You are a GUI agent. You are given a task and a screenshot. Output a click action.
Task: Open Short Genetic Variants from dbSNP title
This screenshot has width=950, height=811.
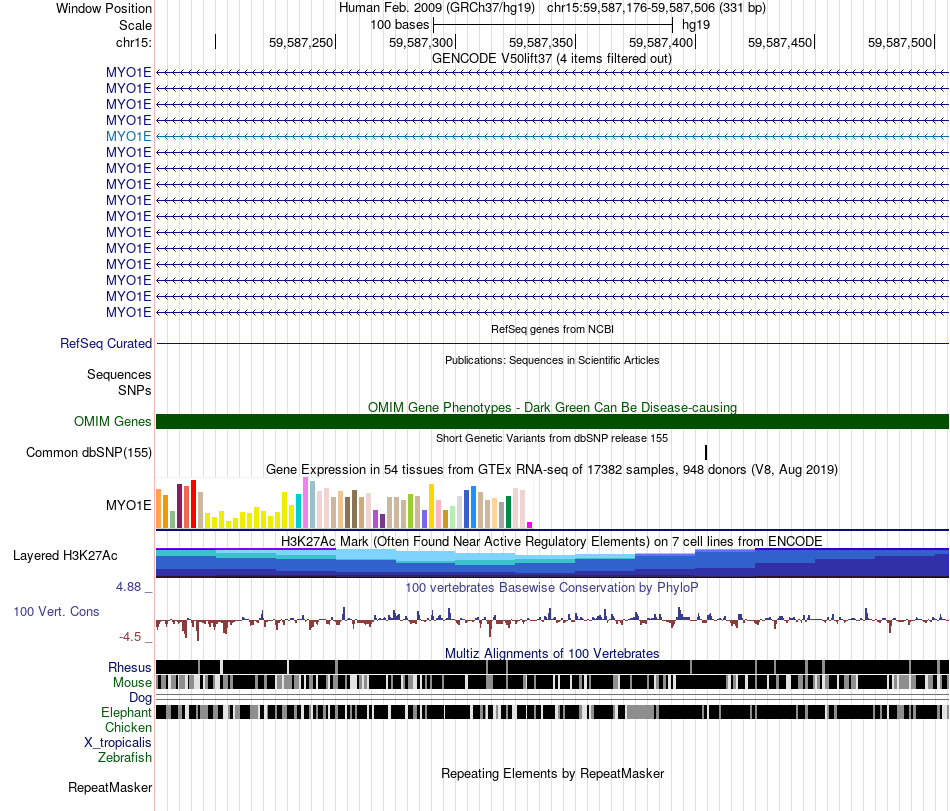[552, 438]
